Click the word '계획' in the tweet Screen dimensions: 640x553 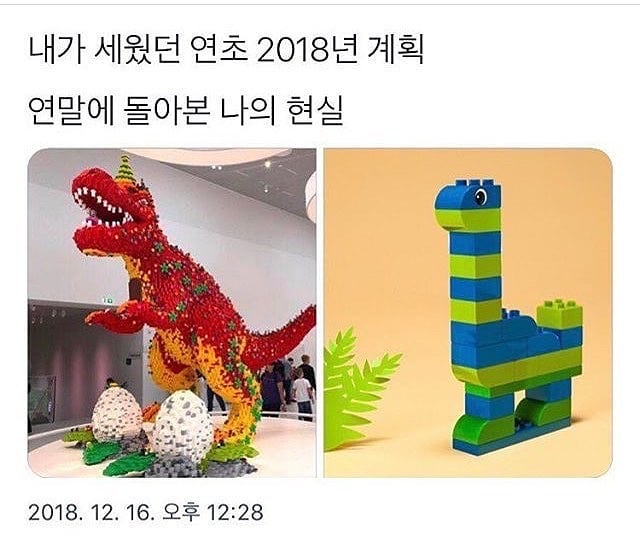pos(395,49)
